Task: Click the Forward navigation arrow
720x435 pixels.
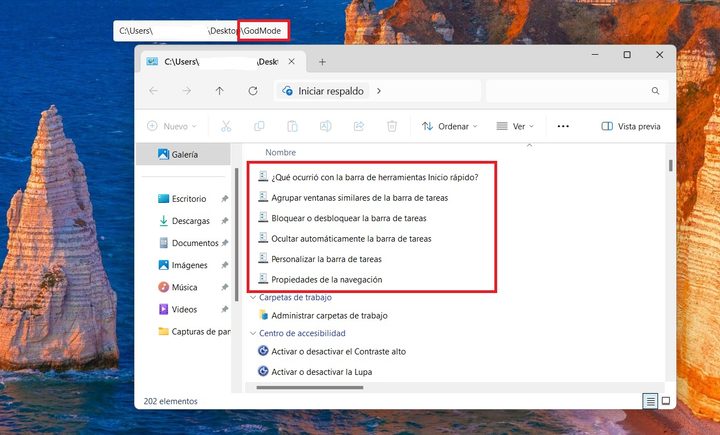Action: pos(186,91)
